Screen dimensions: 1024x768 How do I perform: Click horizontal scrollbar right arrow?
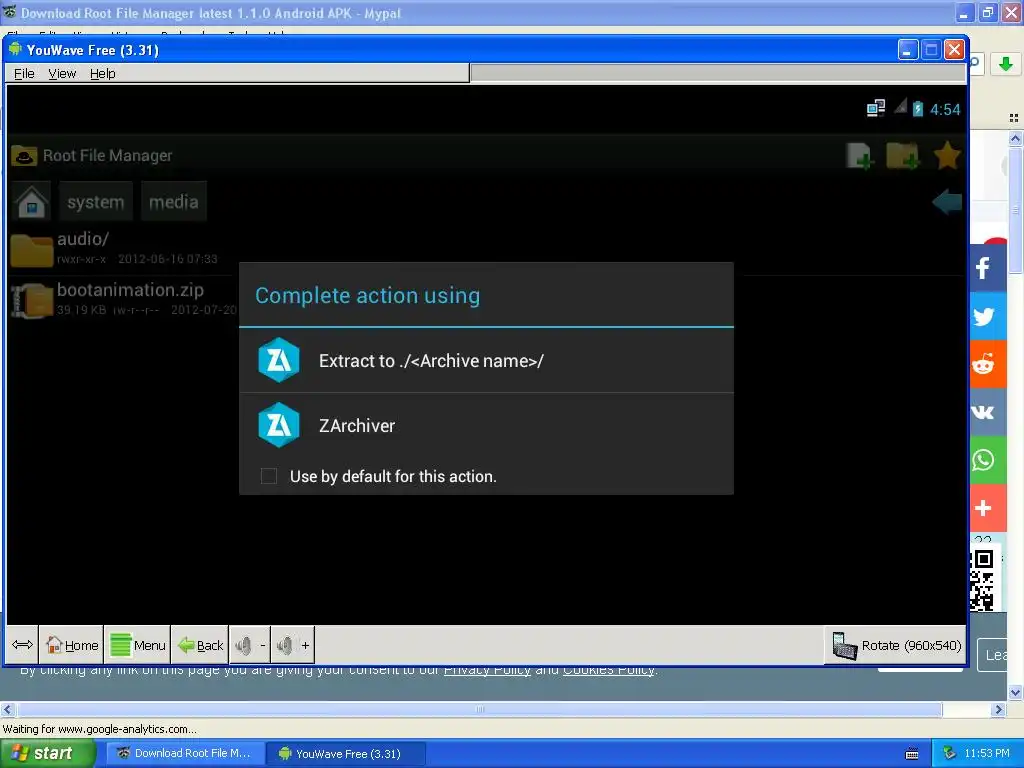pos(999,709)
